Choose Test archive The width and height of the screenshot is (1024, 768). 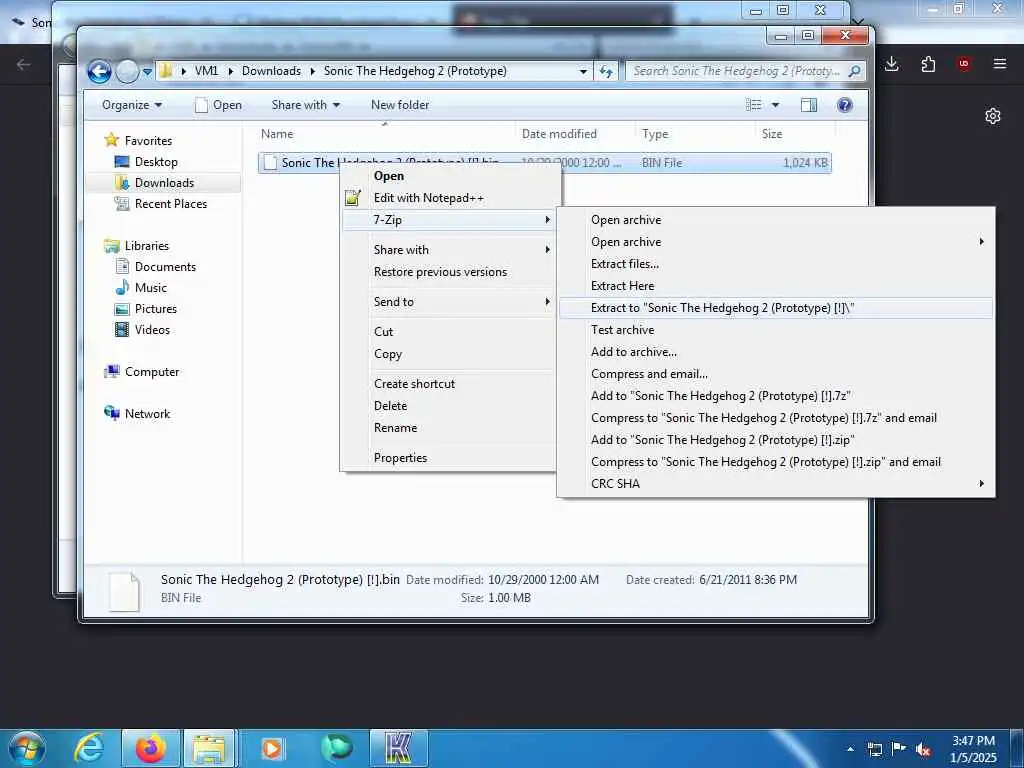(x=776, y=330)
